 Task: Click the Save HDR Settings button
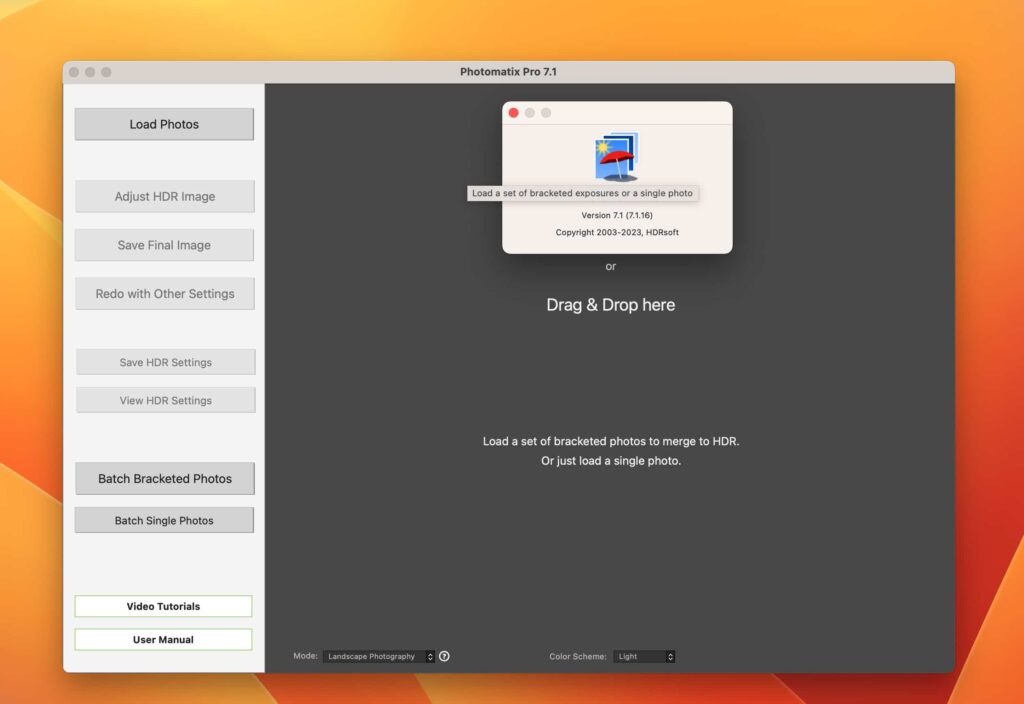click(x=166, y=362)
